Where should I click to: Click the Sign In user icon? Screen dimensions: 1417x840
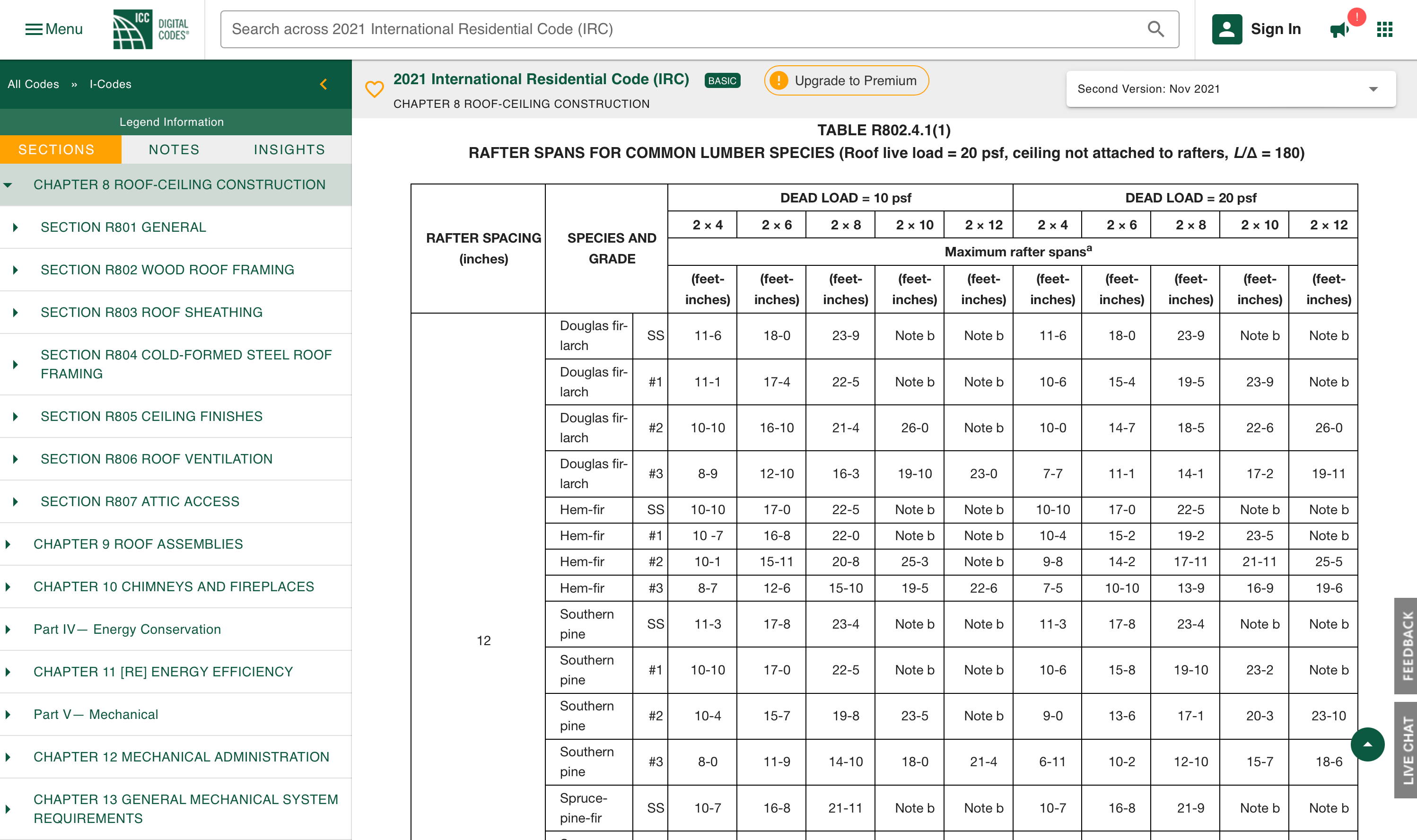click(x=1227, y=29)
